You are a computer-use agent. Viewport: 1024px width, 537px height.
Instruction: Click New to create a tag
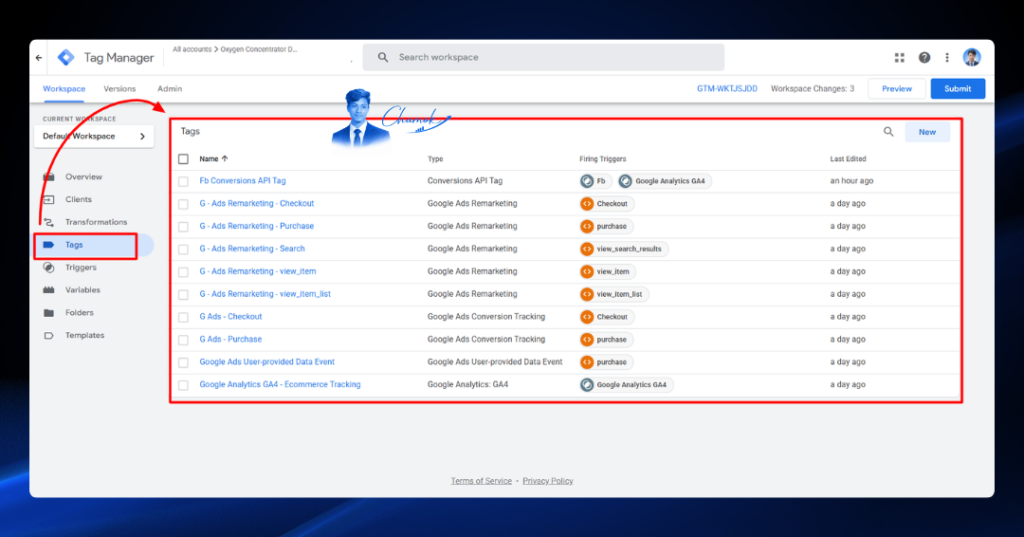tap(927, 132)
